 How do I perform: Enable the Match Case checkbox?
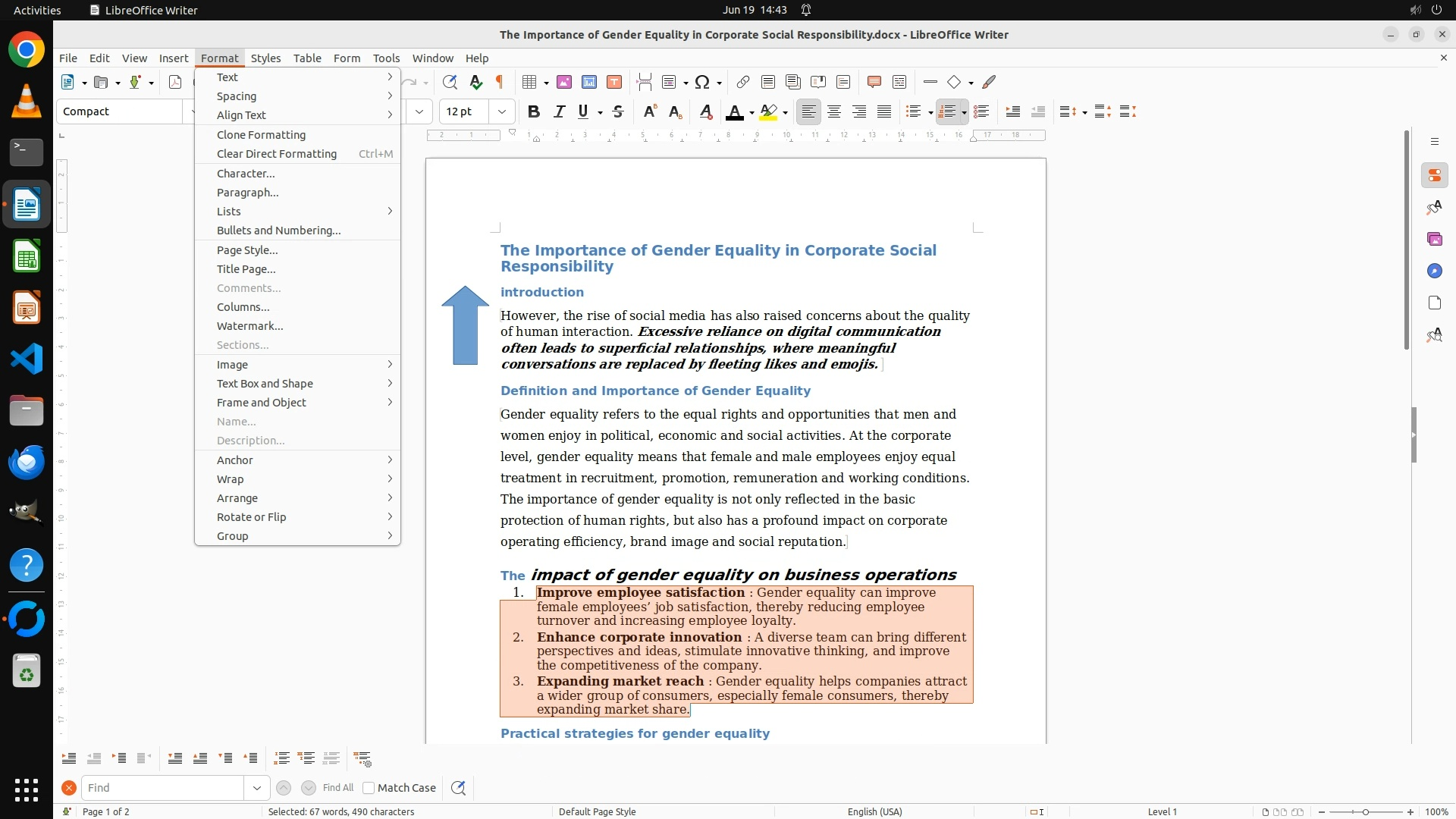pyautogui.click(x=369, y=788)
